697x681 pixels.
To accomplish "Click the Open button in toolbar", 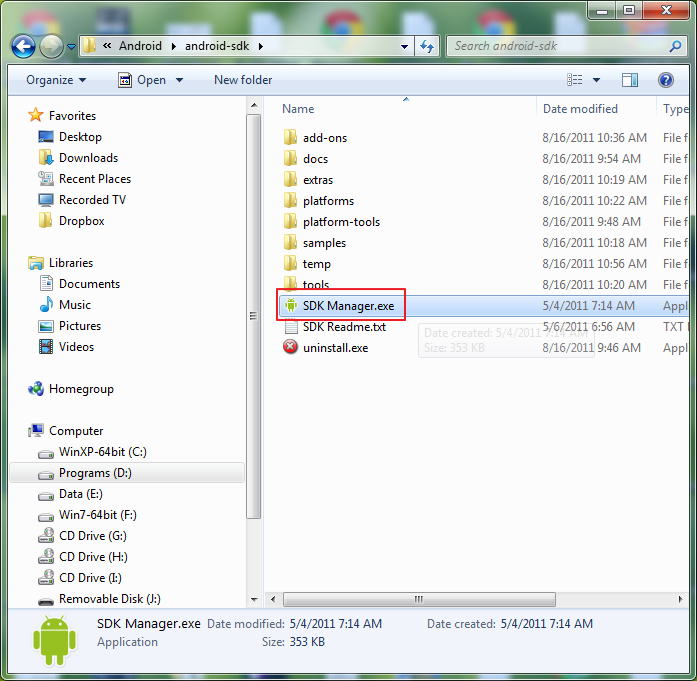I will (x=142, y=80).
